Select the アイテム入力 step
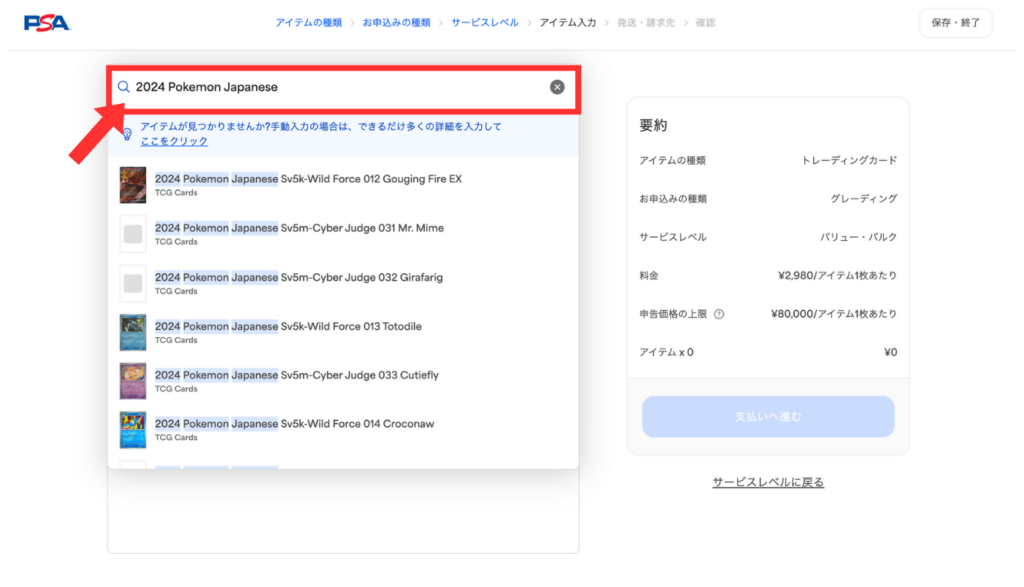1024x587 pixels. click(568, 23)
